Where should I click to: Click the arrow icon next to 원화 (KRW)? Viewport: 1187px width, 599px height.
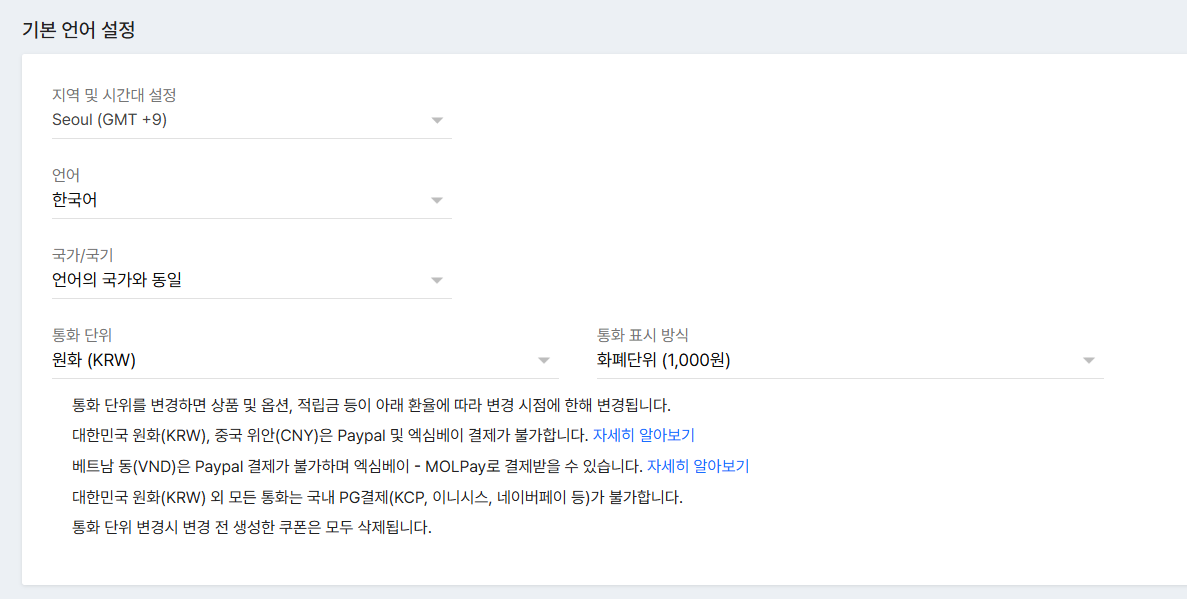544,361
